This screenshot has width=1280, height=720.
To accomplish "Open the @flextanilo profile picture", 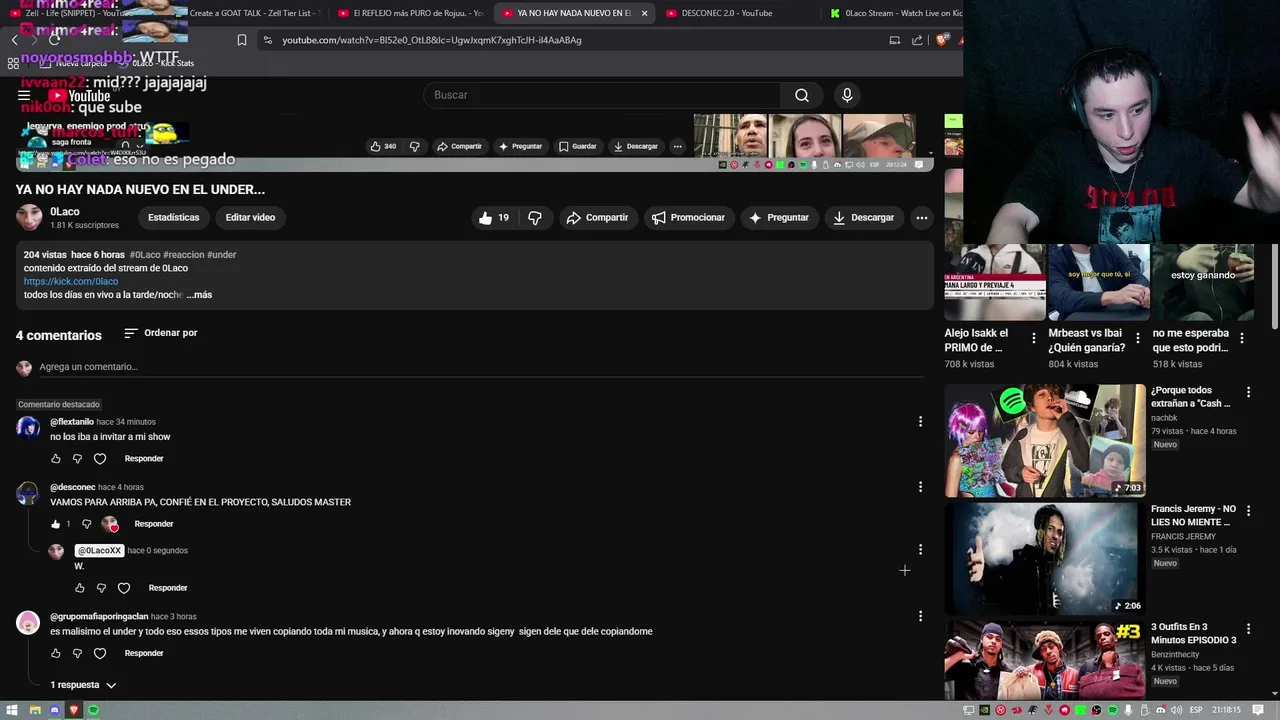I will pos(28,428).
